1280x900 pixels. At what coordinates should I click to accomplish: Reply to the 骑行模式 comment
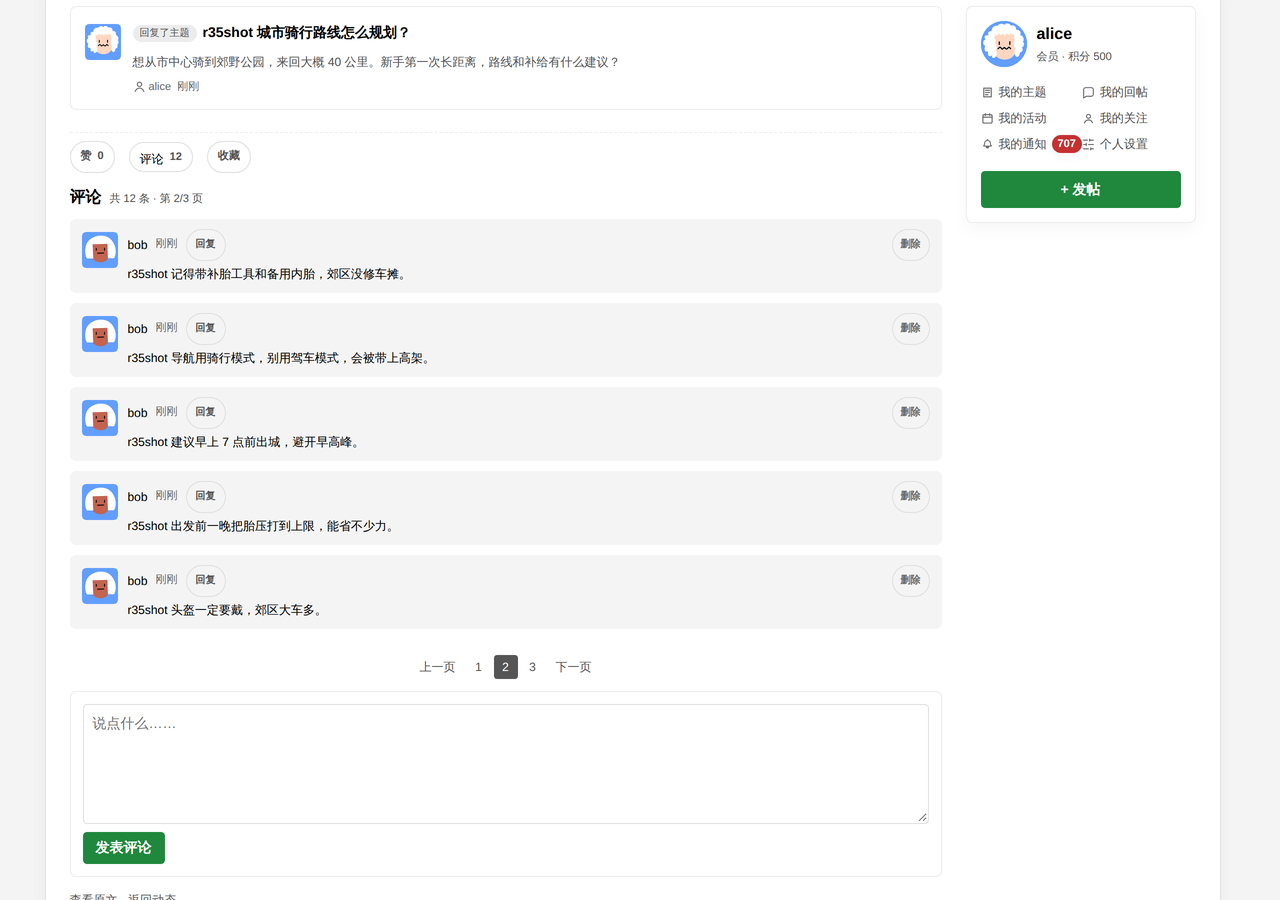tap(206, 329)
